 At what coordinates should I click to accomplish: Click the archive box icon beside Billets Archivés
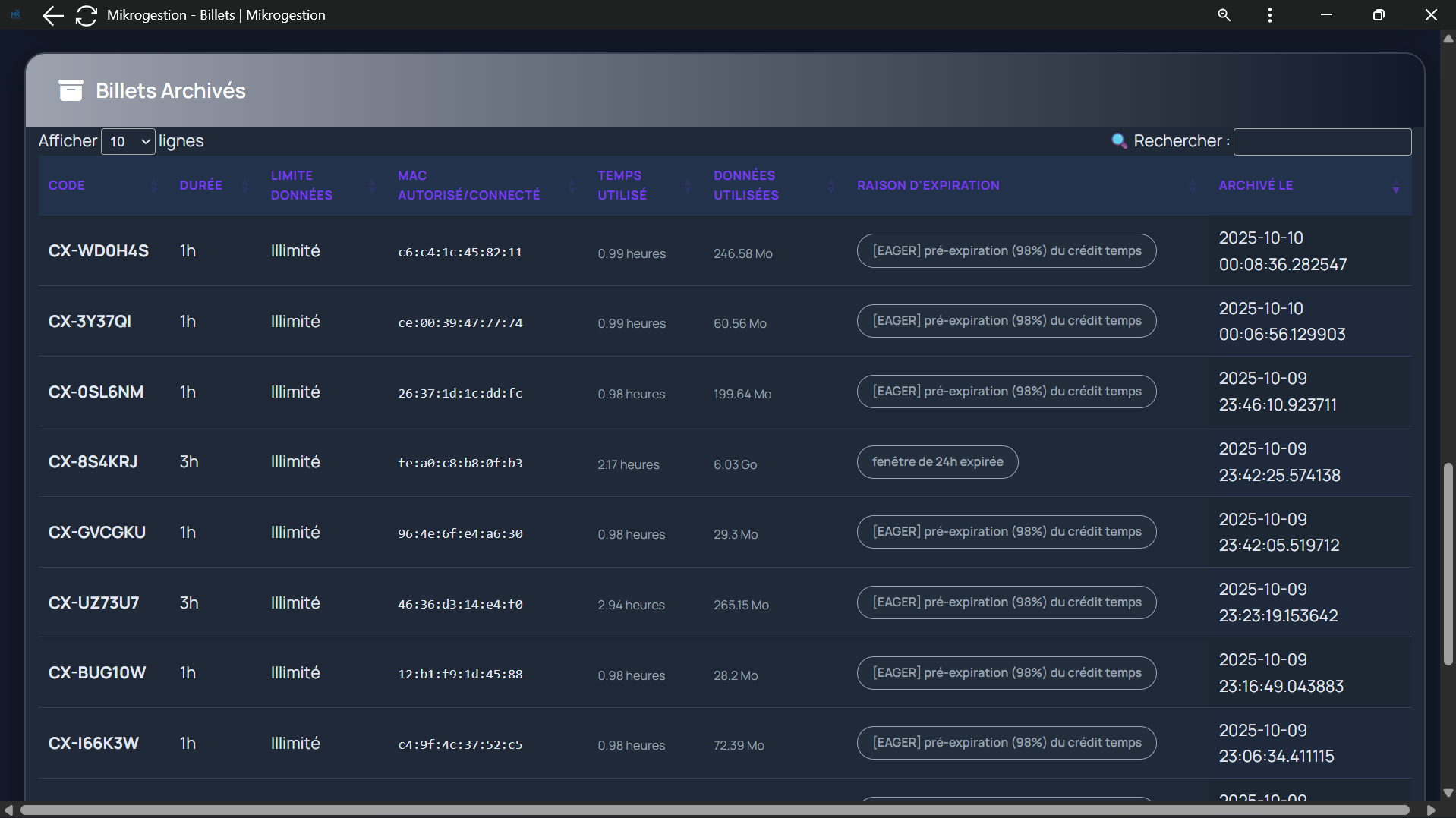pos(70,90)
